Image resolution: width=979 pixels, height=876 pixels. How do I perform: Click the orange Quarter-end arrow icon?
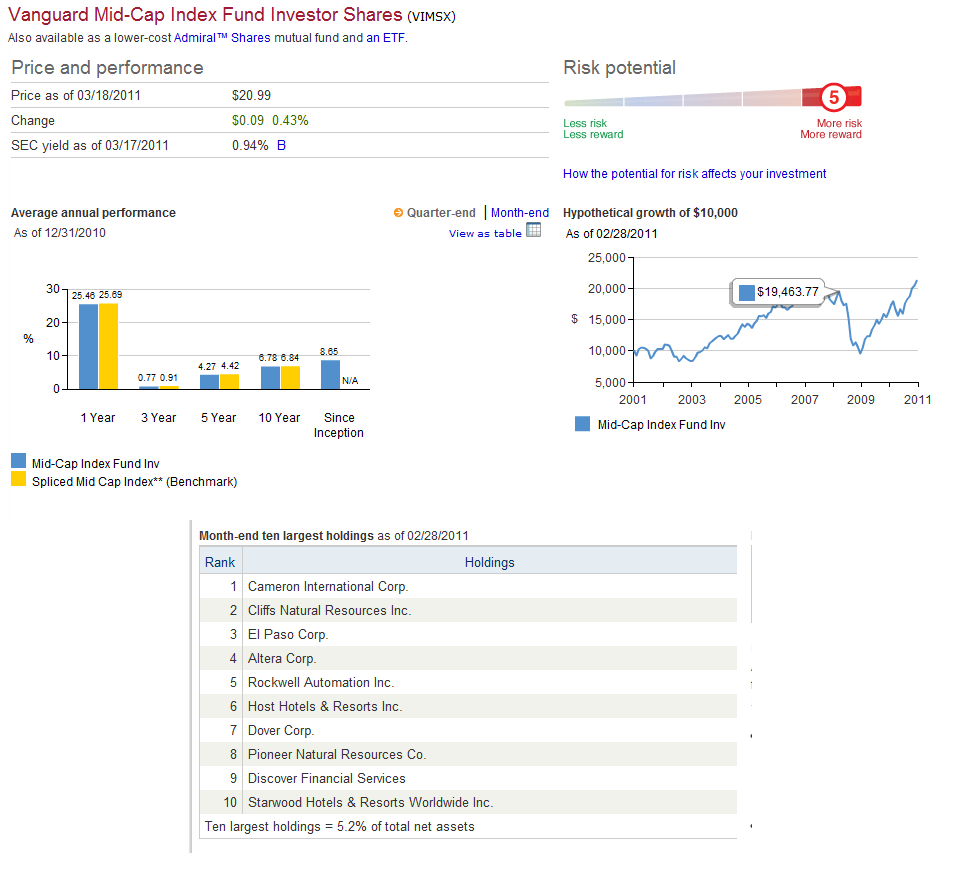[398, 213]
